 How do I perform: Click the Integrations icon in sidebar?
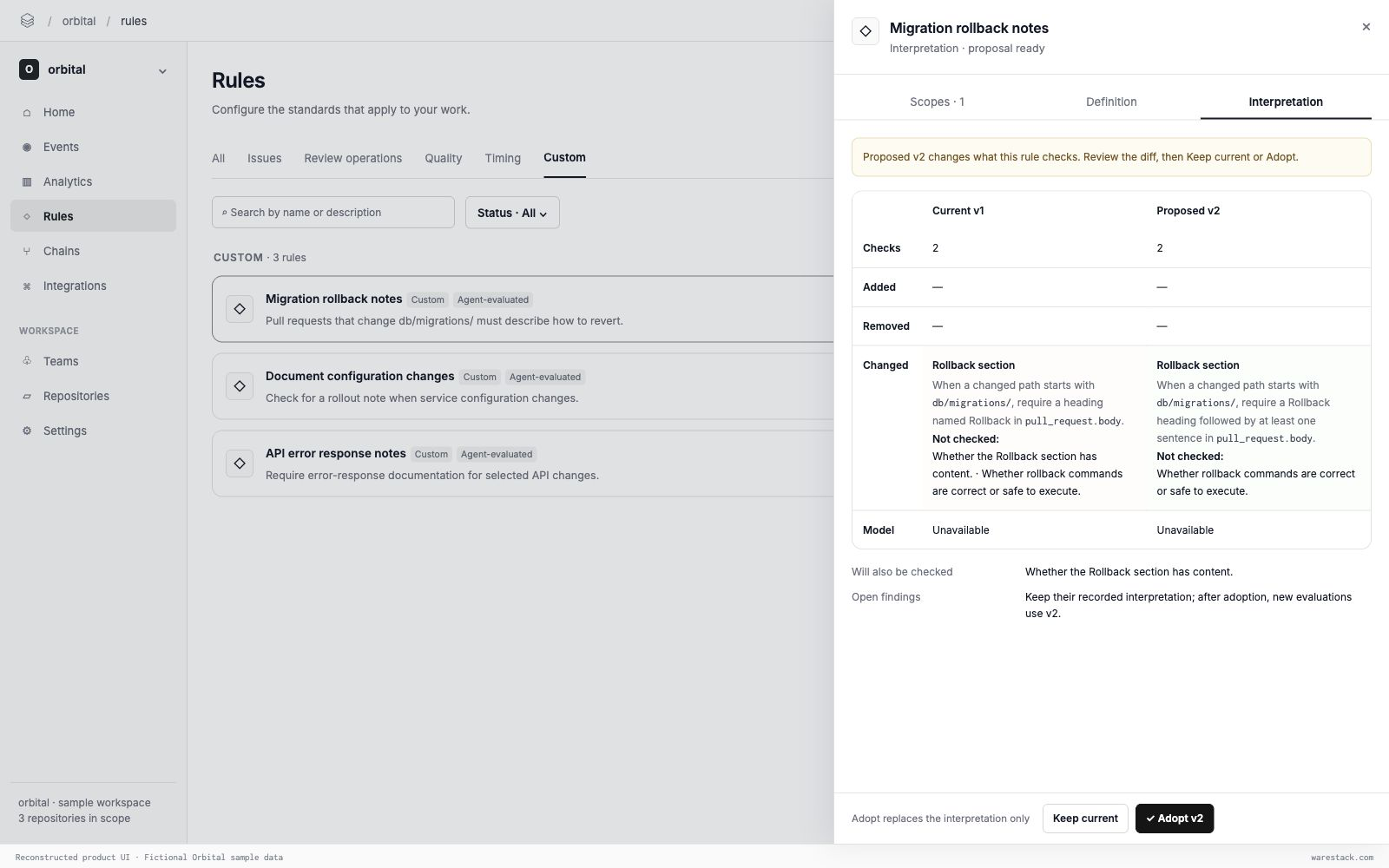pos(27,286)
